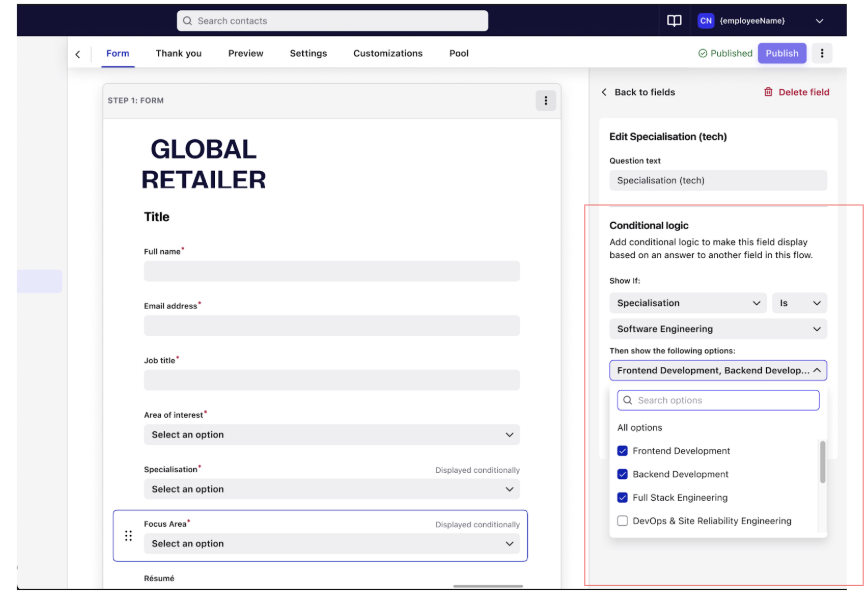
Task: Click the Edit Specialisation (tech) heading
Action: point(668,137)
